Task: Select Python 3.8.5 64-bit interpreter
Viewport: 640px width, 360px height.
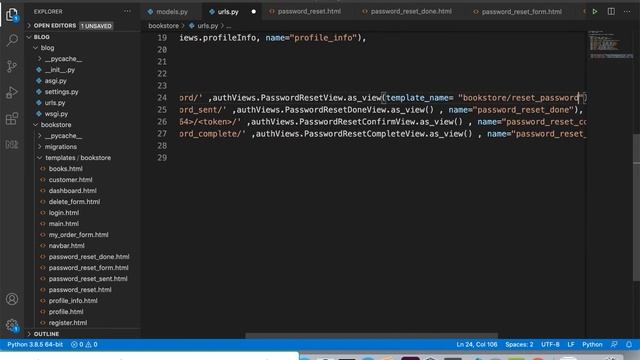Action: pos(35,344)
